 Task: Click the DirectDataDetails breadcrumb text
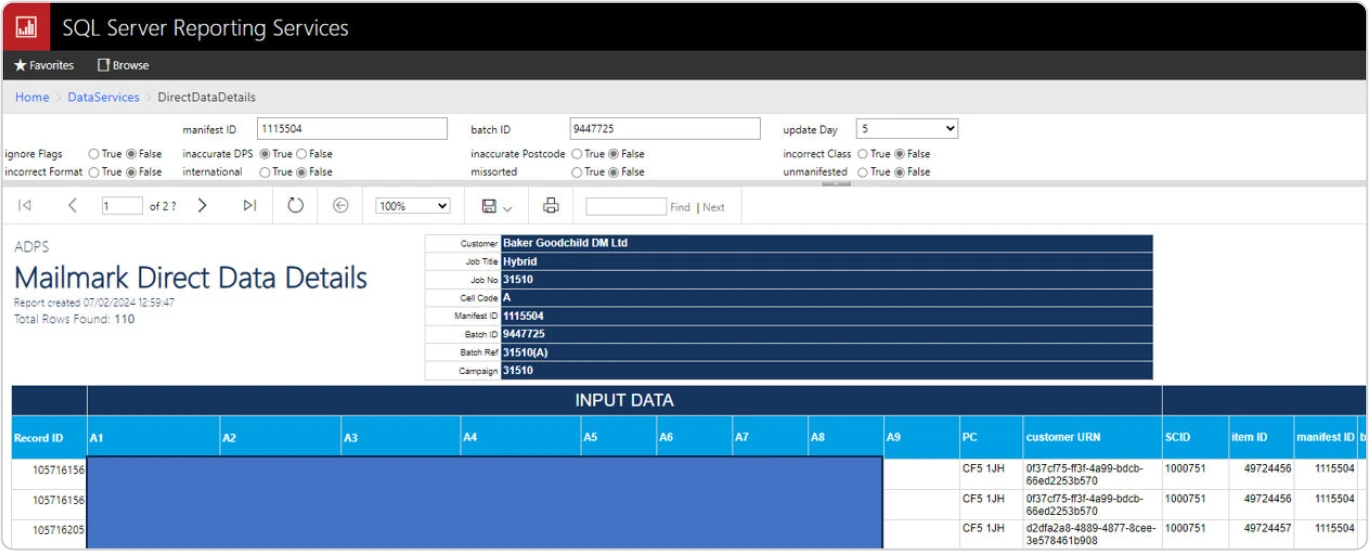pos(207,97)
